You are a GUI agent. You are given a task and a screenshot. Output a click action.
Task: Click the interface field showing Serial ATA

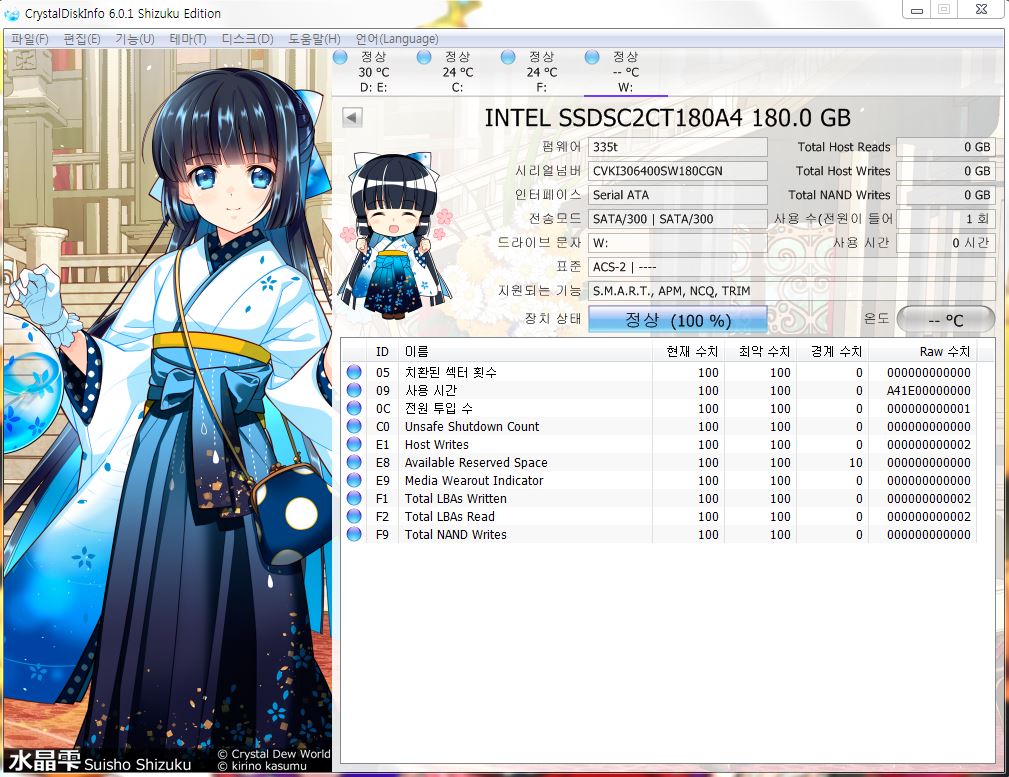tap(678, 194)
